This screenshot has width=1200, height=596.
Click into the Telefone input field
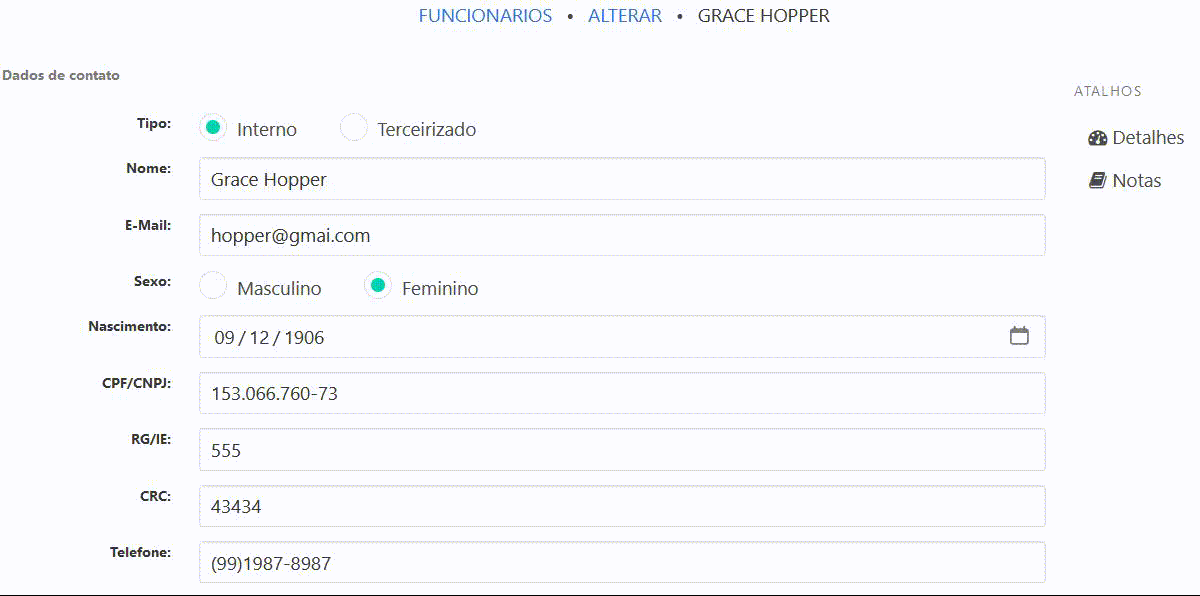pos(621,563)
